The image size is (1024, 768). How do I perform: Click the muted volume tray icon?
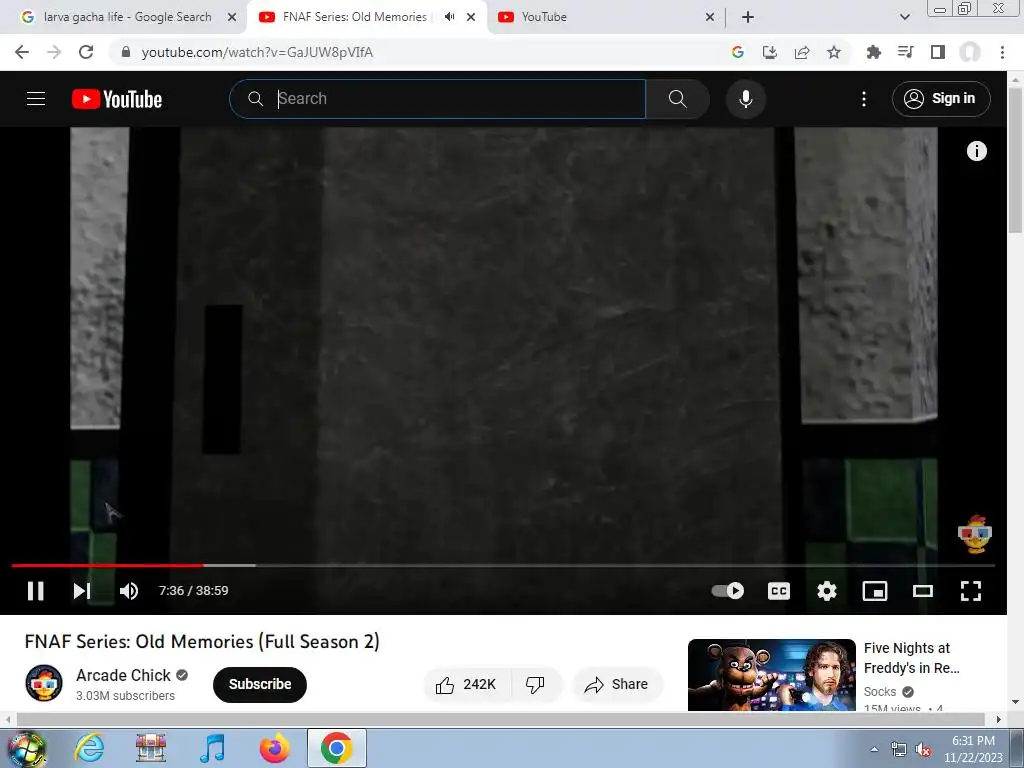[x=923, y=750]
